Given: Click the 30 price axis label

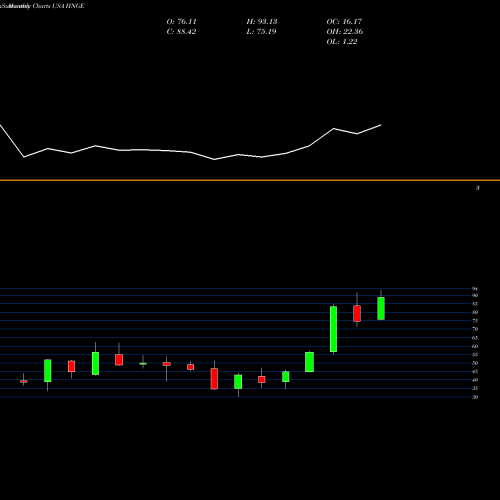Looking at the screenshot, I should 475,397.
